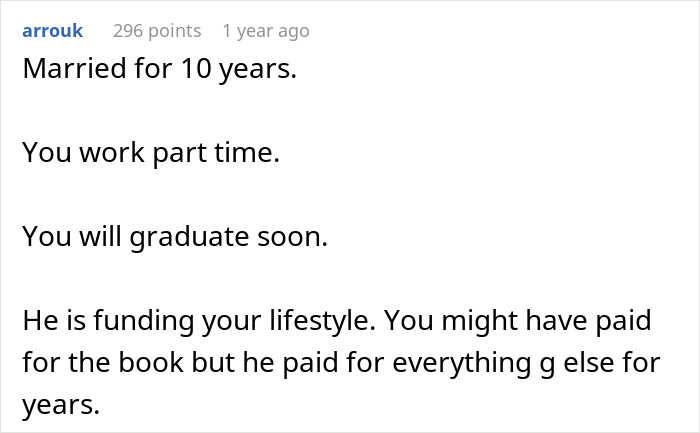Click the '1 year ago' timestamp
The width and height of the screenshot is (700, 433).
point(266,31)
